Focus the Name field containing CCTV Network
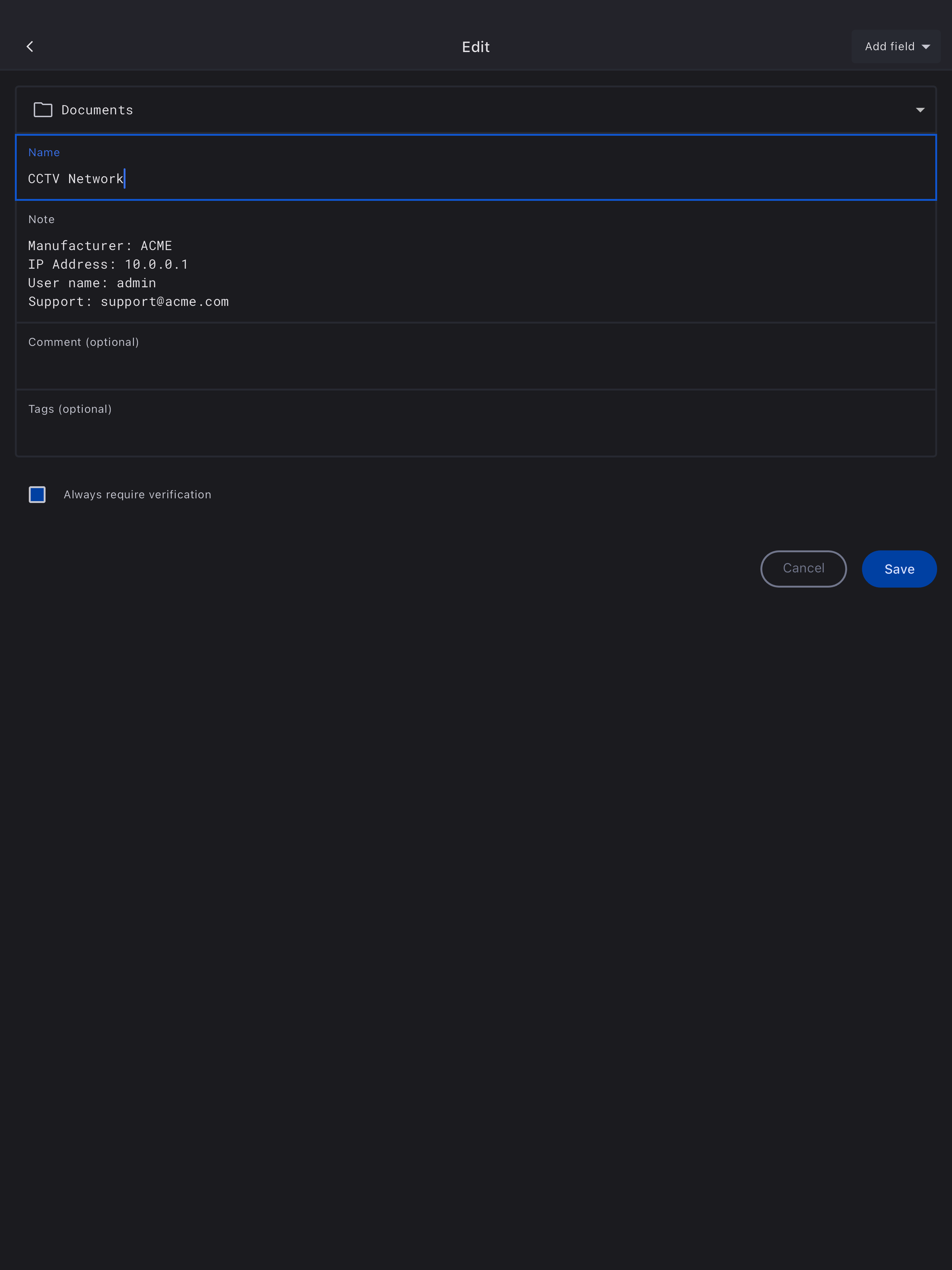 [x=475, y=179]
